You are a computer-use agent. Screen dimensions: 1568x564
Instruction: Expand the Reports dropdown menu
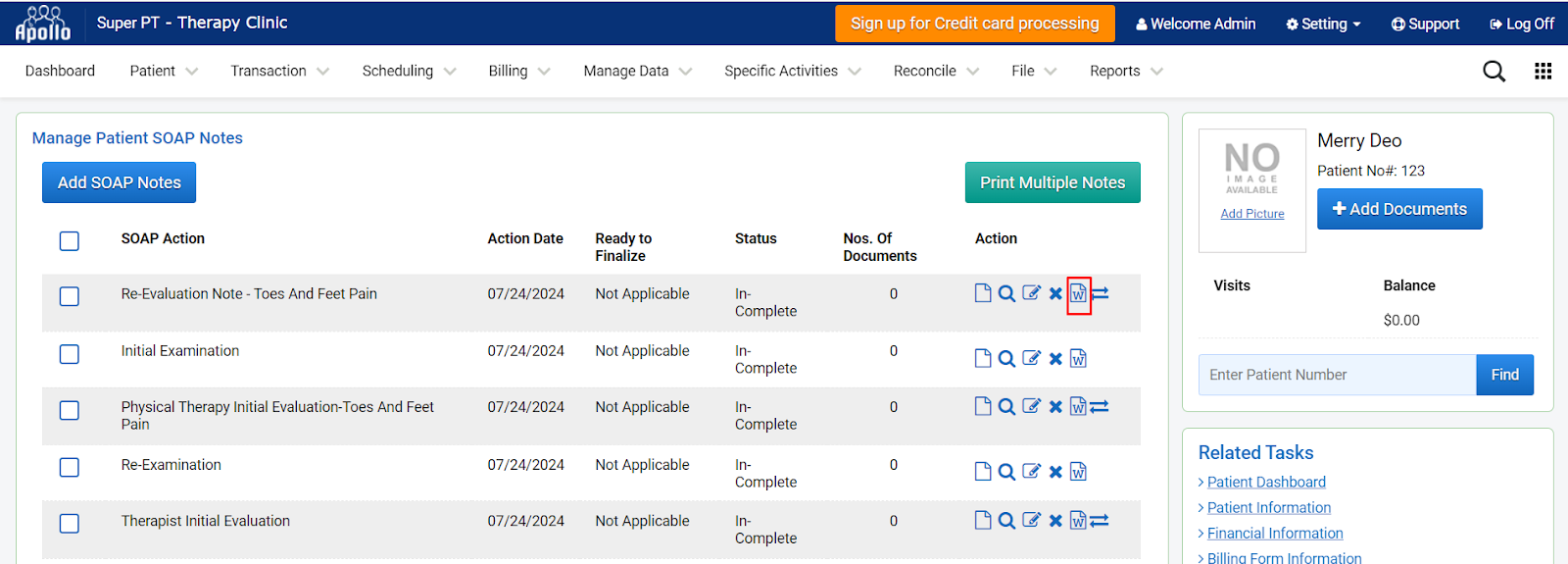1126,71
